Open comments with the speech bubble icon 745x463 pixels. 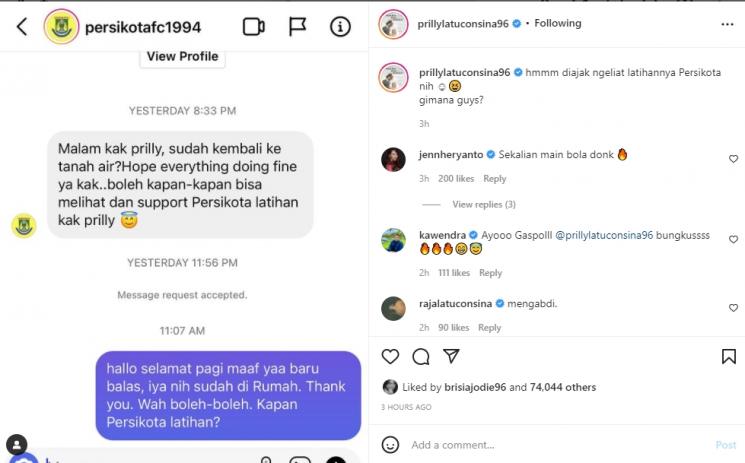[420, 356]
